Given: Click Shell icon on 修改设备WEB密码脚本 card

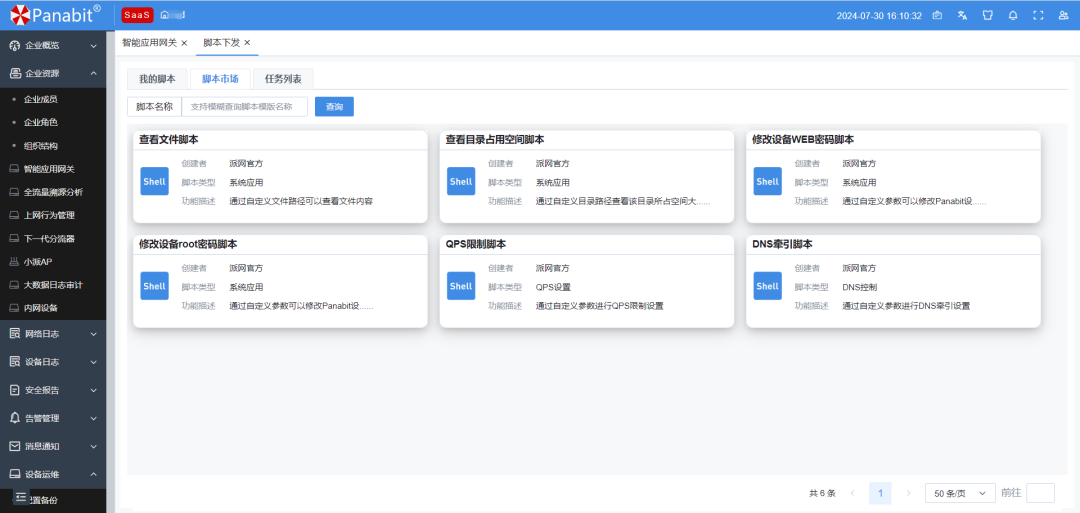Looking at the screenshot, I should coord(767,182).
